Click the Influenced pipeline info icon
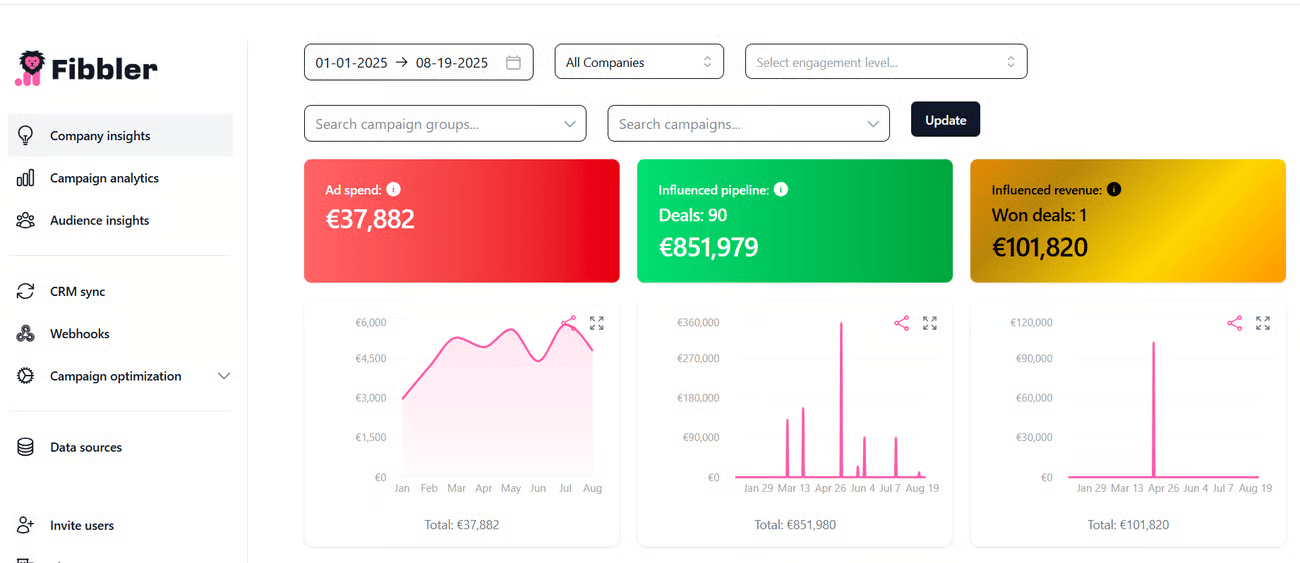 [x=781, y=189]
